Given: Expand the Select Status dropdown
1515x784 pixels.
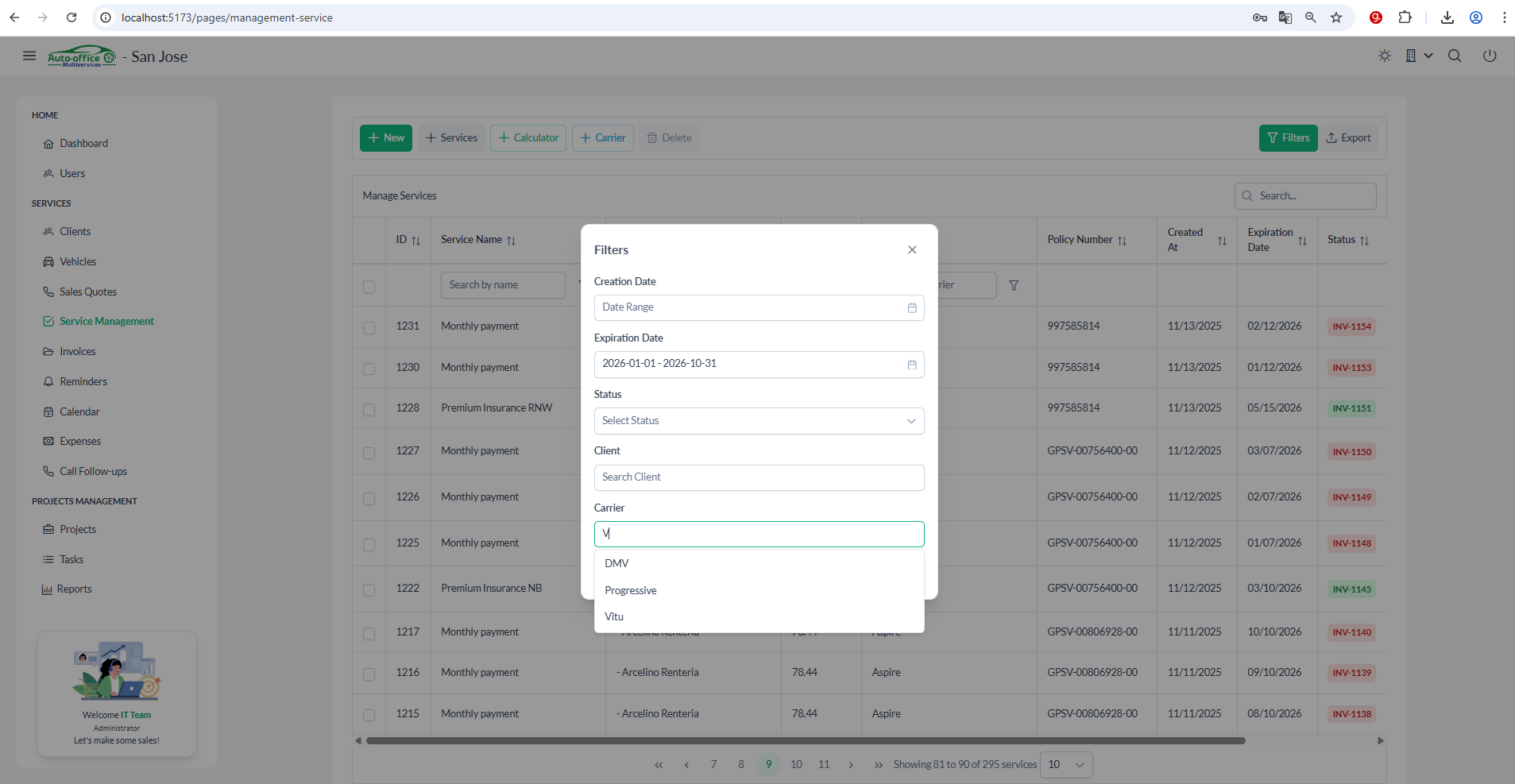Looking at the screenshot, I should tap(759, 421).
